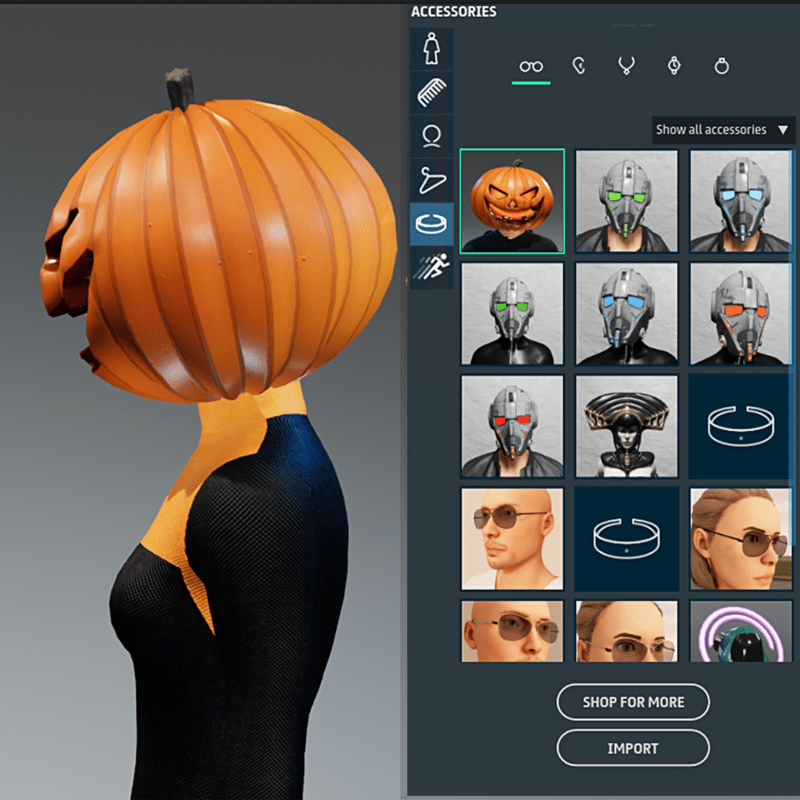Select the accessories ring category icon
This screenshot has height=800, width=800.
click(432, 224)
